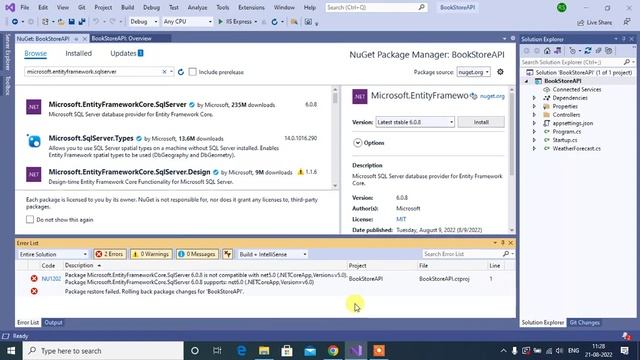Open the Version Latest stable dropdown

point(415,122)
